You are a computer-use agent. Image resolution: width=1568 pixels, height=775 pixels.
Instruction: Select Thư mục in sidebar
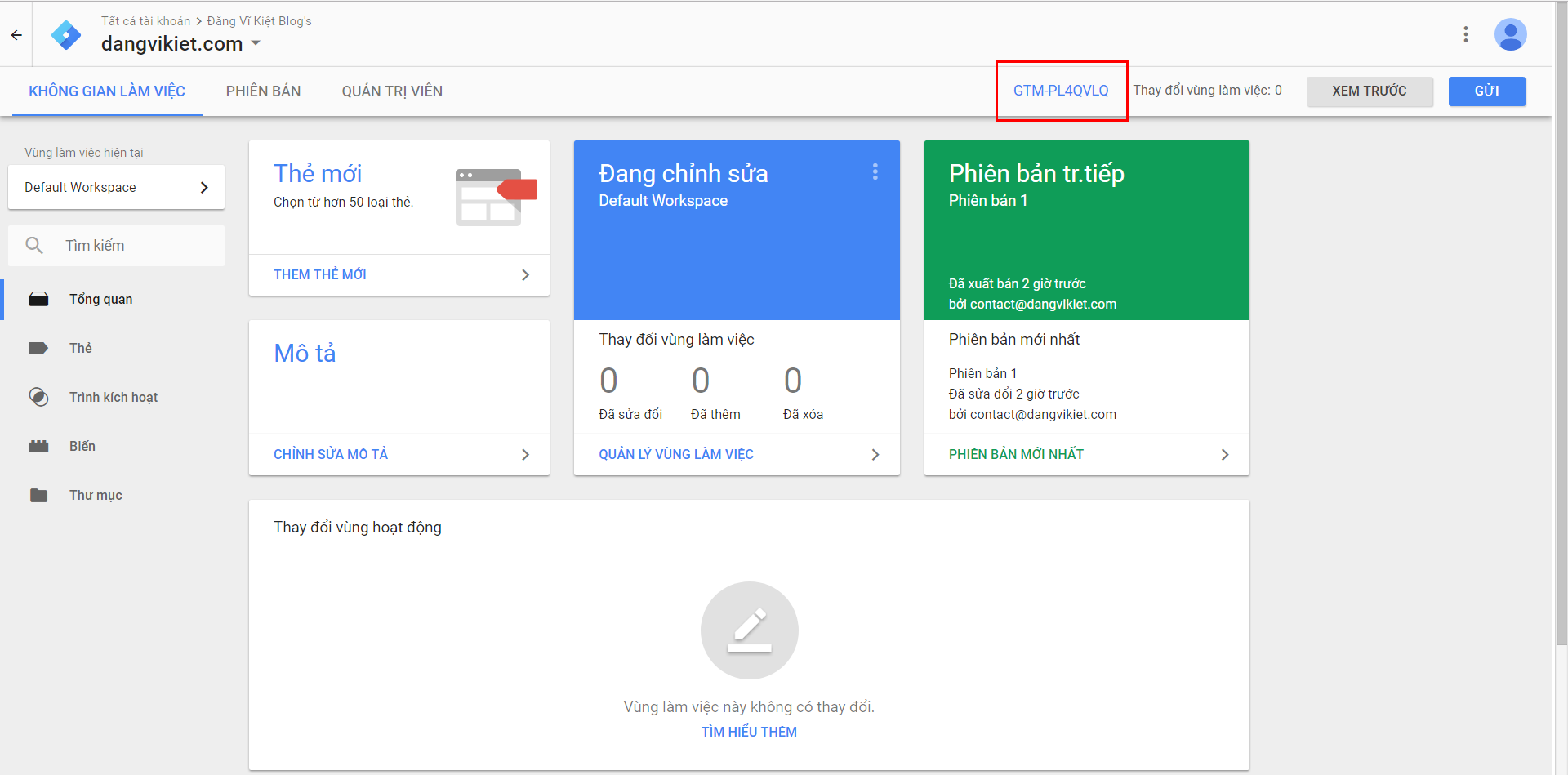(96, 495)
